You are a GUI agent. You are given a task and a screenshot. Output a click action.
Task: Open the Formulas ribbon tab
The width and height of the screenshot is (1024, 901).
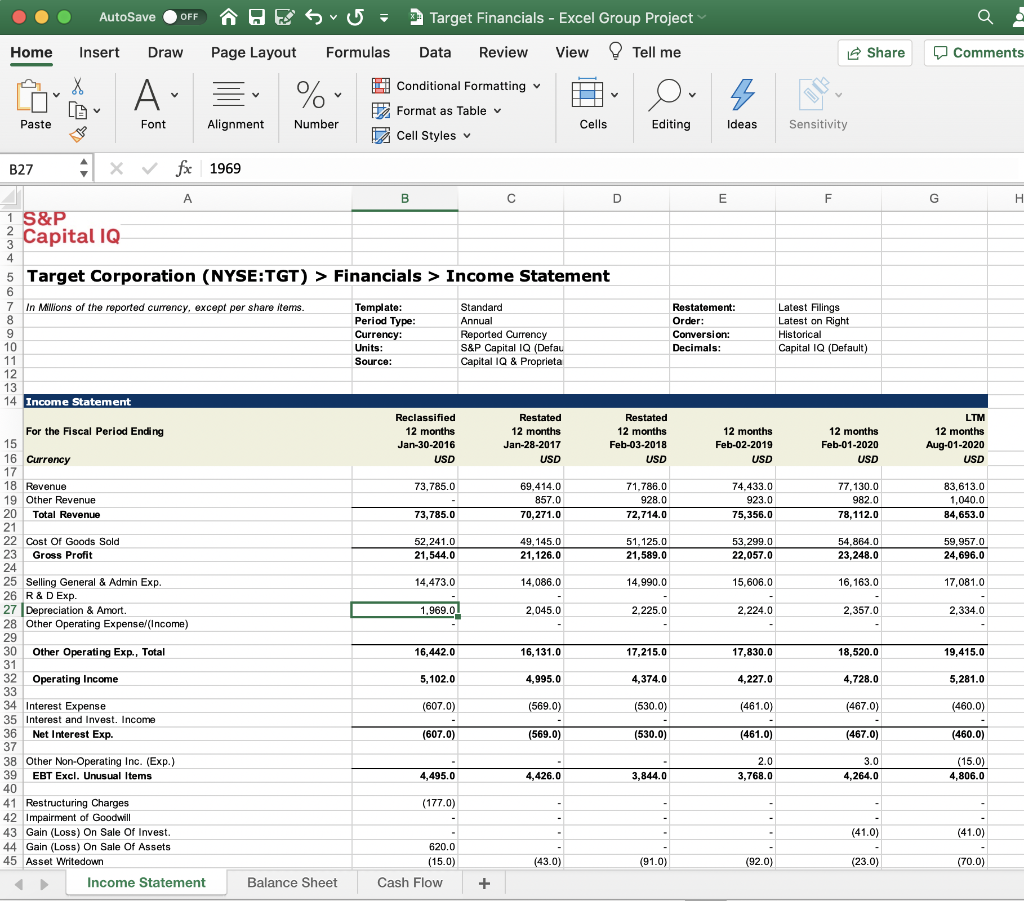click(x=358, y=52)
